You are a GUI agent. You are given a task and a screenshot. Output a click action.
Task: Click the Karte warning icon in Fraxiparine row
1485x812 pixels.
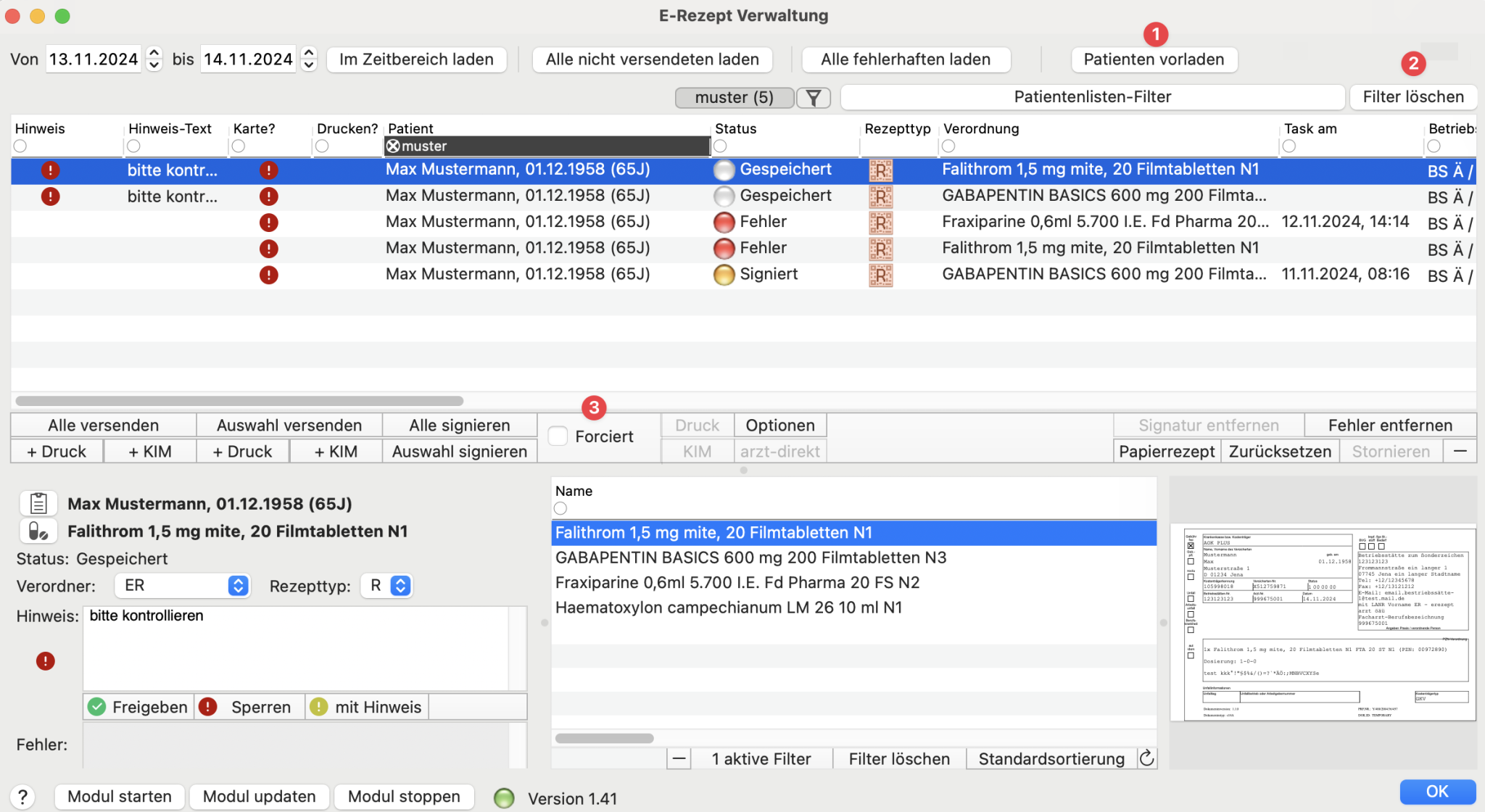click(x=268, y=223)
